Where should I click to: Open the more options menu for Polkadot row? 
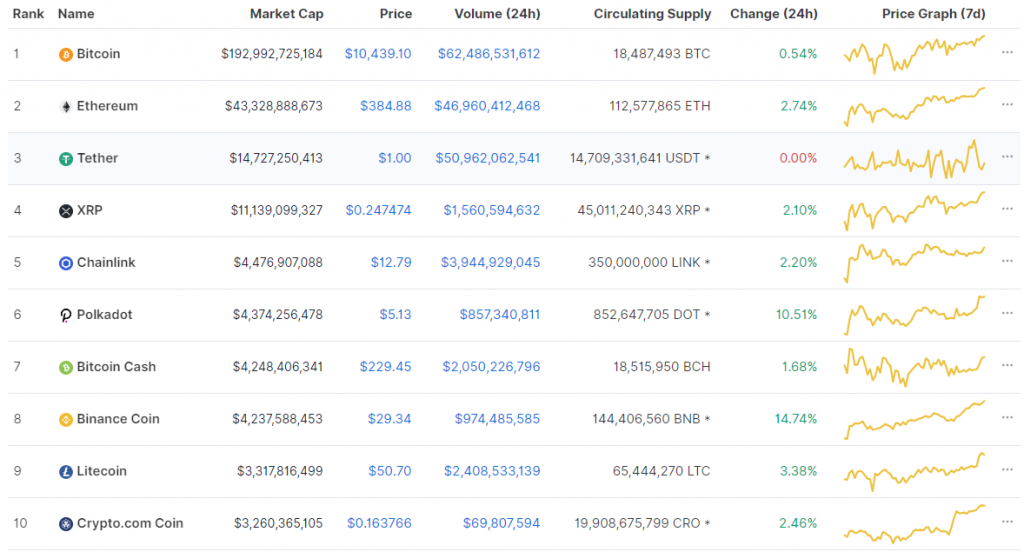[1007, 314]
